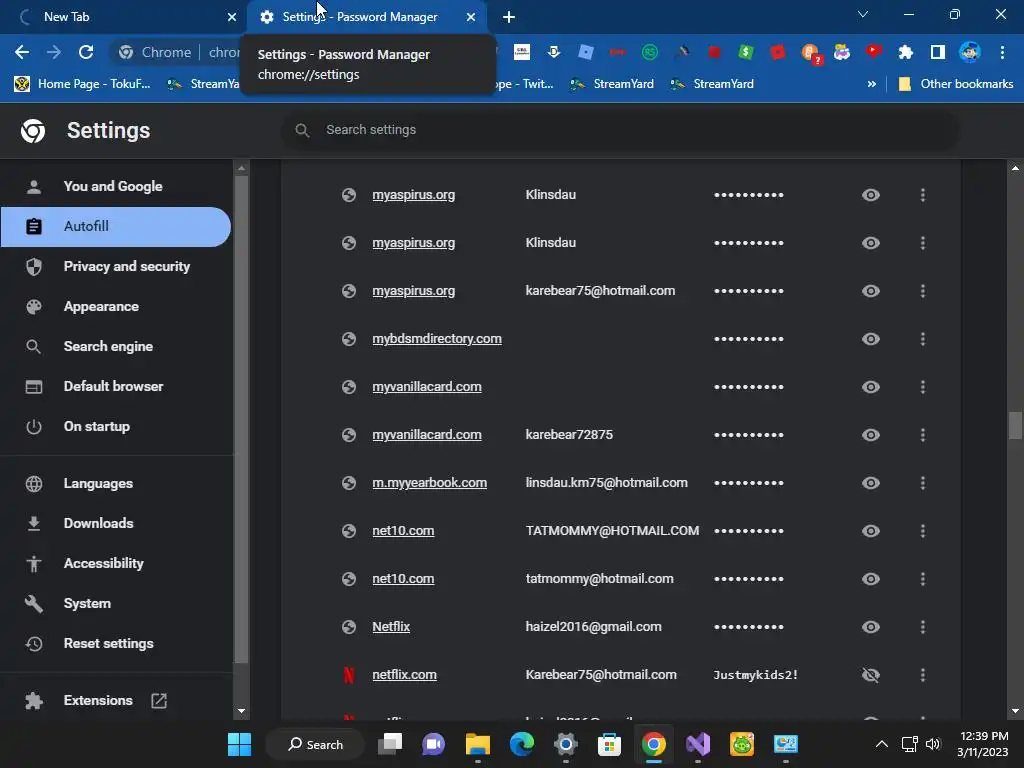Open more actions for mybdsmdirectory.com

(x=923, y=339)
